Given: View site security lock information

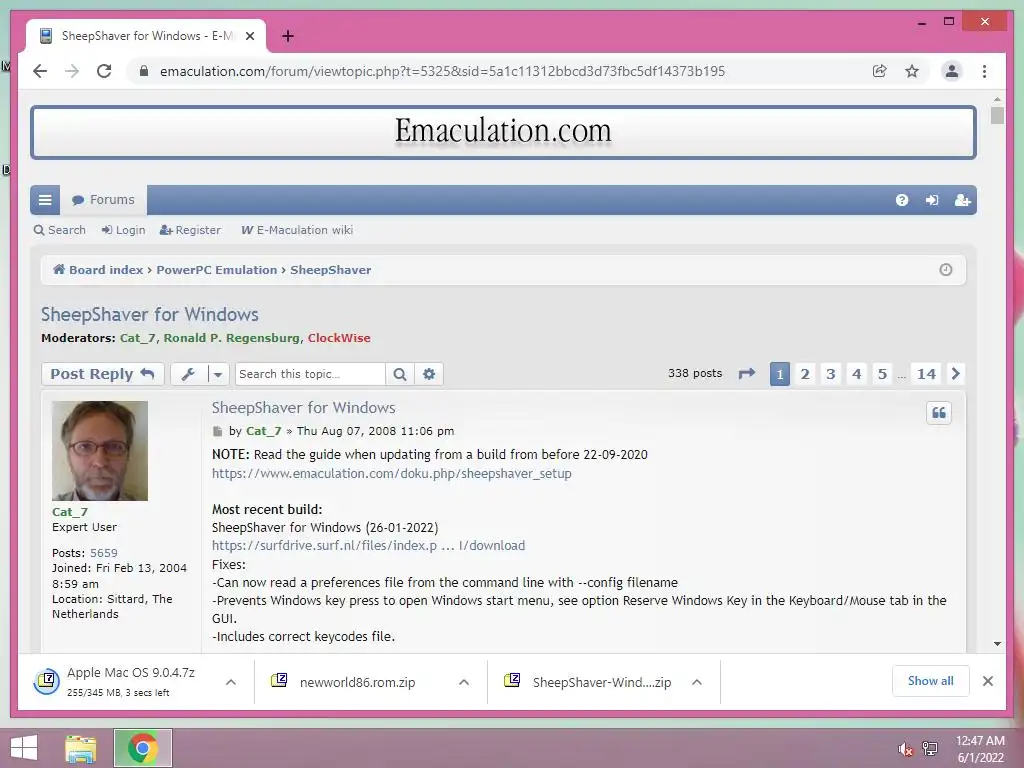Looking at the screenshot, I should (144, 71).
